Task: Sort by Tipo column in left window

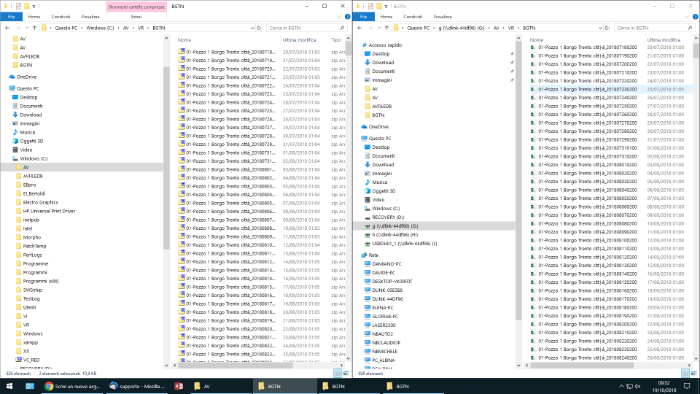Action: click(x=336, y=40)
